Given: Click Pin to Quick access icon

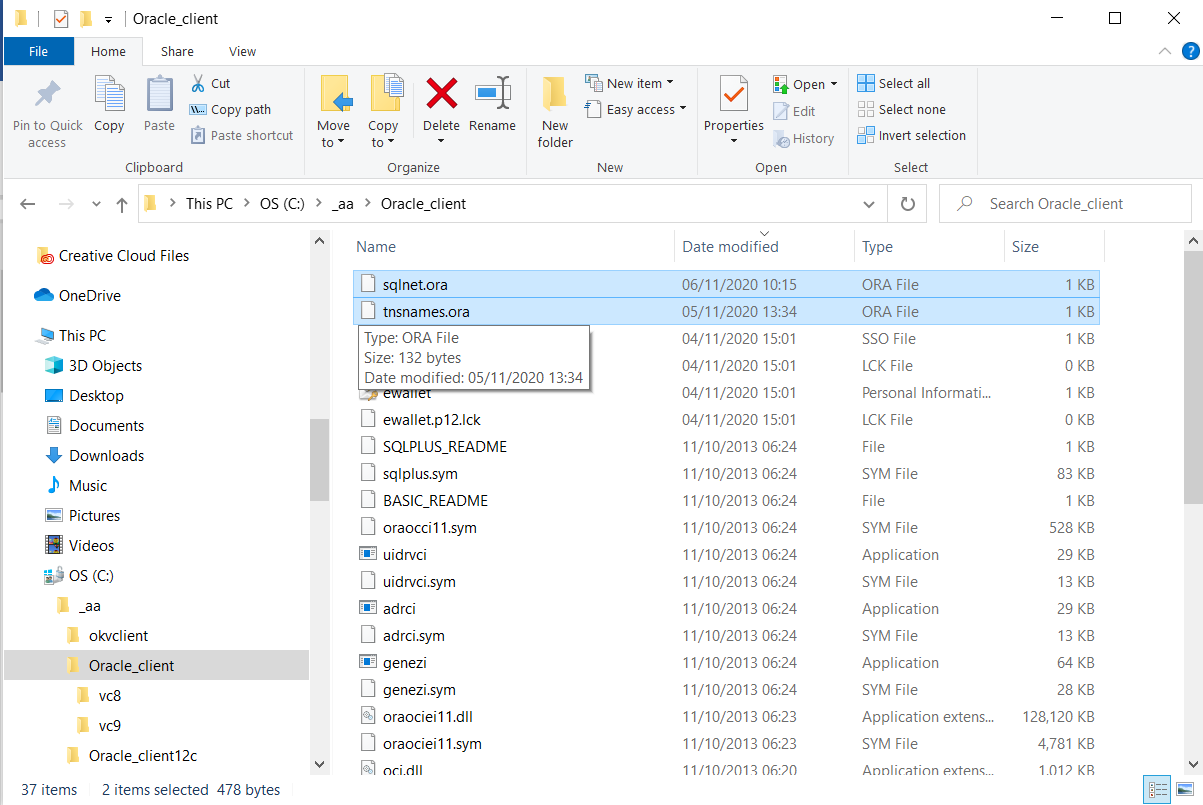Looking at the screenshot, I should click(47, 95).
